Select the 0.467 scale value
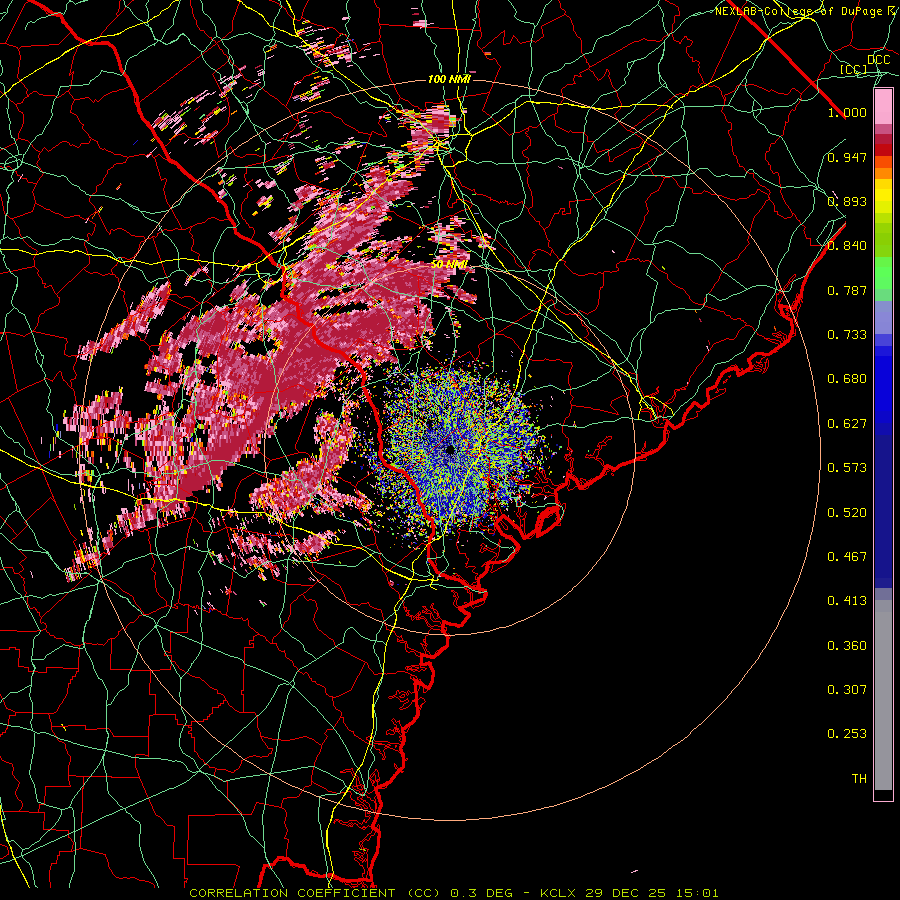900x900 pixels. tap(847, 557)
